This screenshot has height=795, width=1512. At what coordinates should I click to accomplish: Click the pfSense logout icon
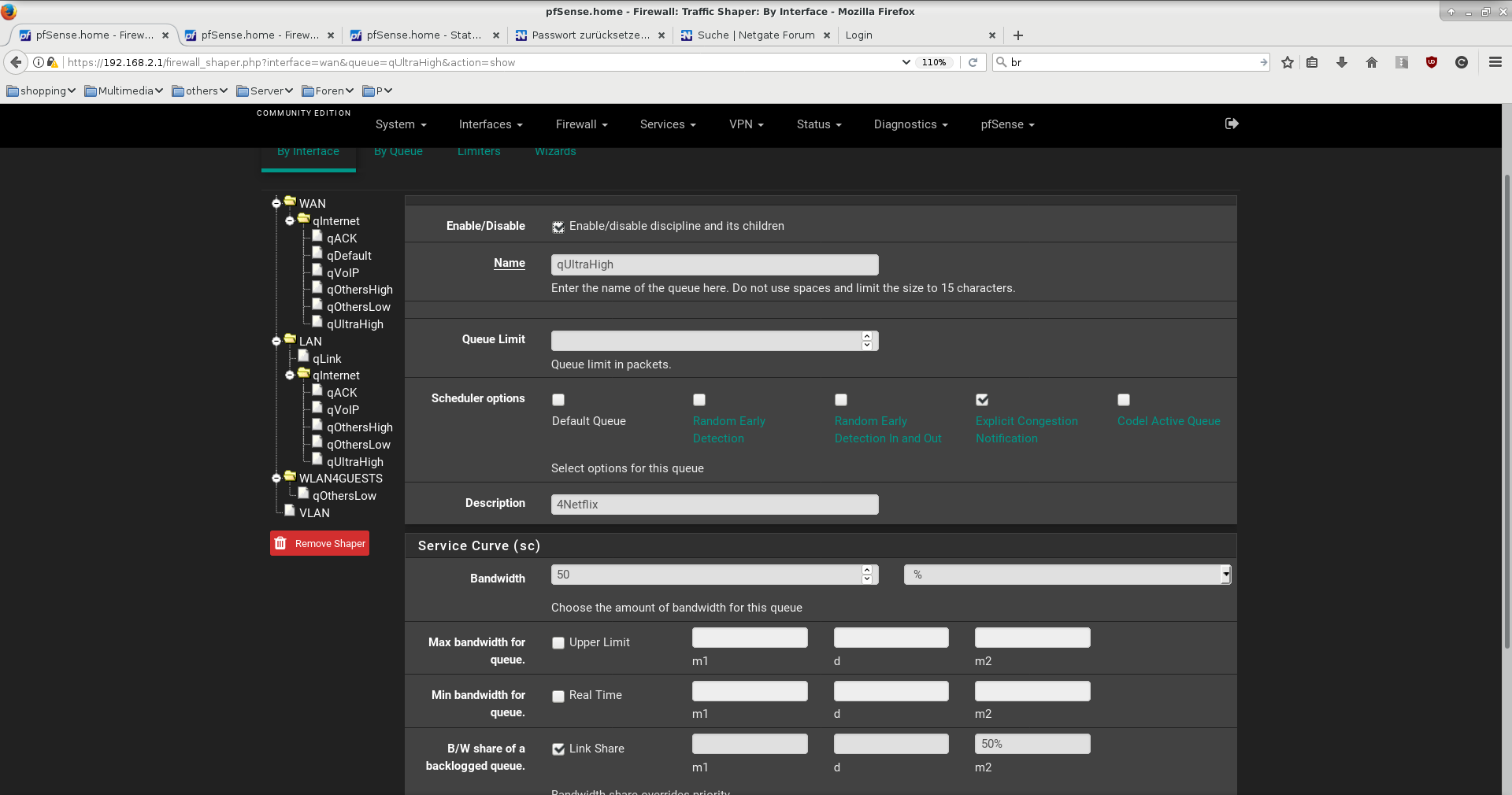(x=1232, y=124)
